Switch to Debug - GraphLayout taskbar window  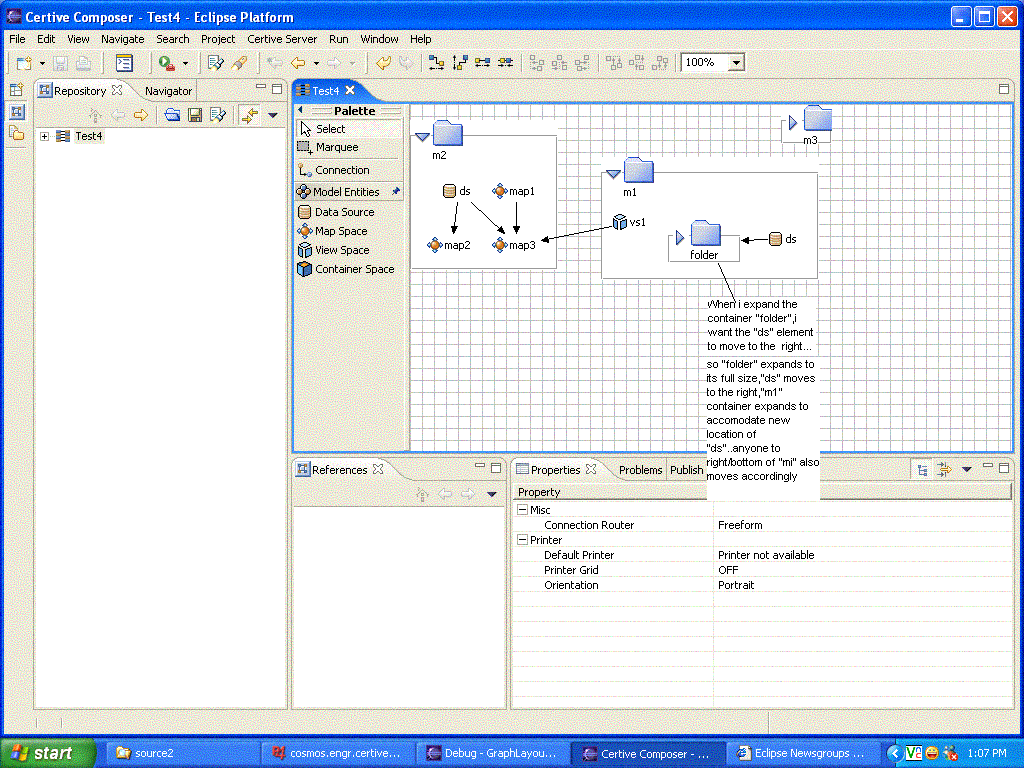point(494,753)
